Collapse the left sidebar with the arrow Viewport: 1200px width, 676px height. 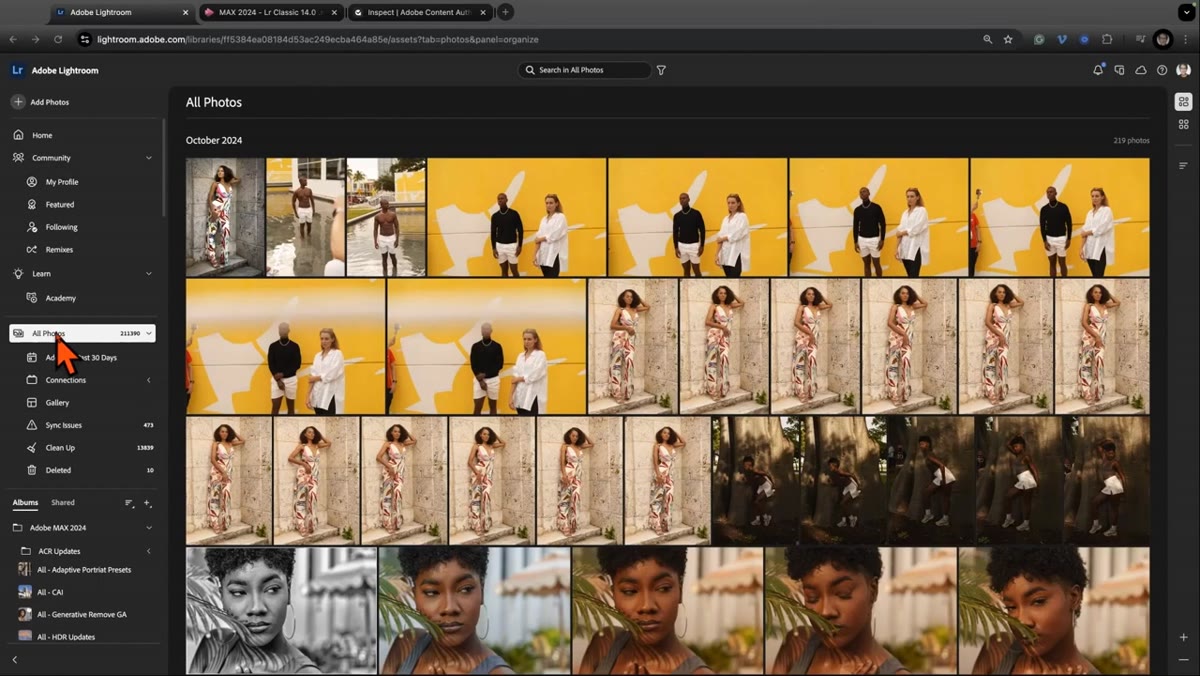[15, 660]
